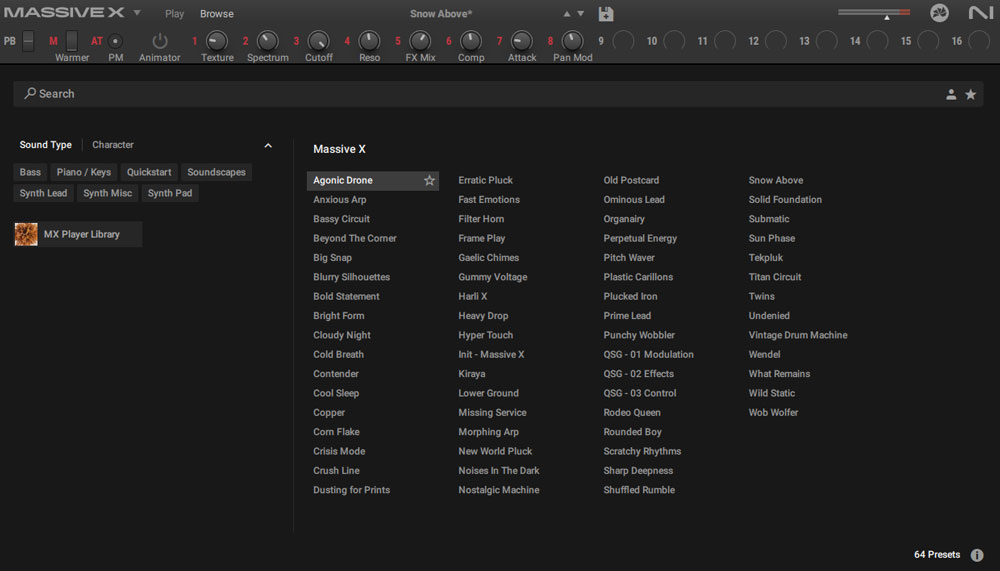Load next preset with down arrow
This screenshot has width=1000, height=571.
(x=580, y=13)
